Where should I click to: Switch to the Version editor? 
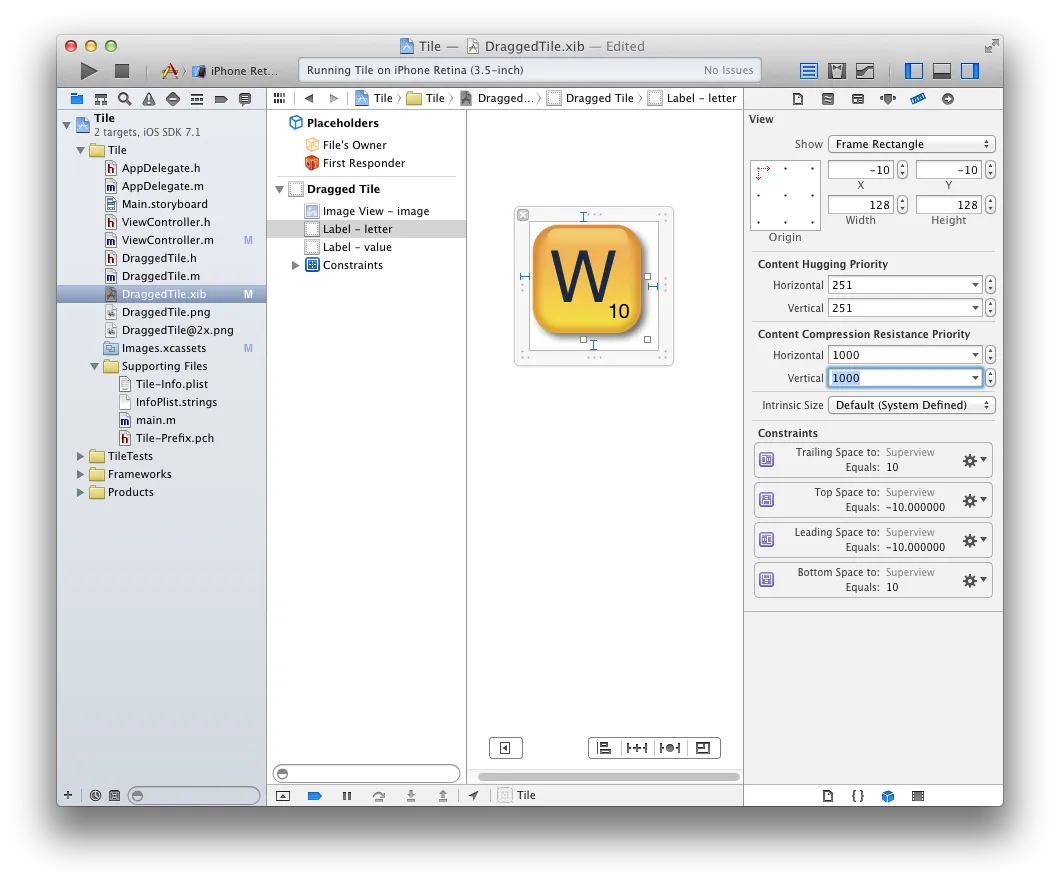click(865, 71)
